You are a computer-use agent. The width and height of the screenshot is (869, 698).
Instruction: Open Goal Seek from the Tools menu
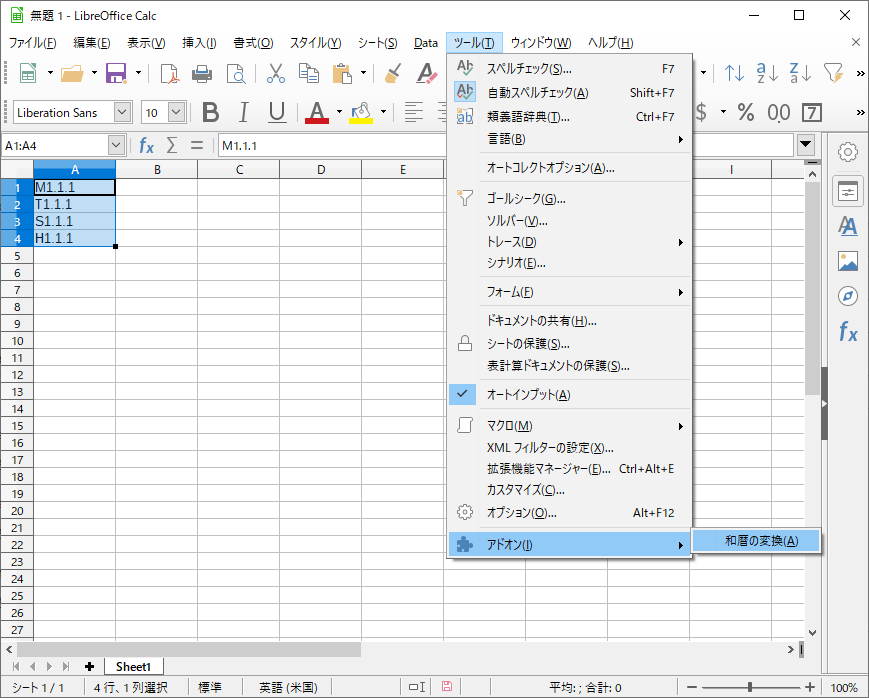[569, 199]
